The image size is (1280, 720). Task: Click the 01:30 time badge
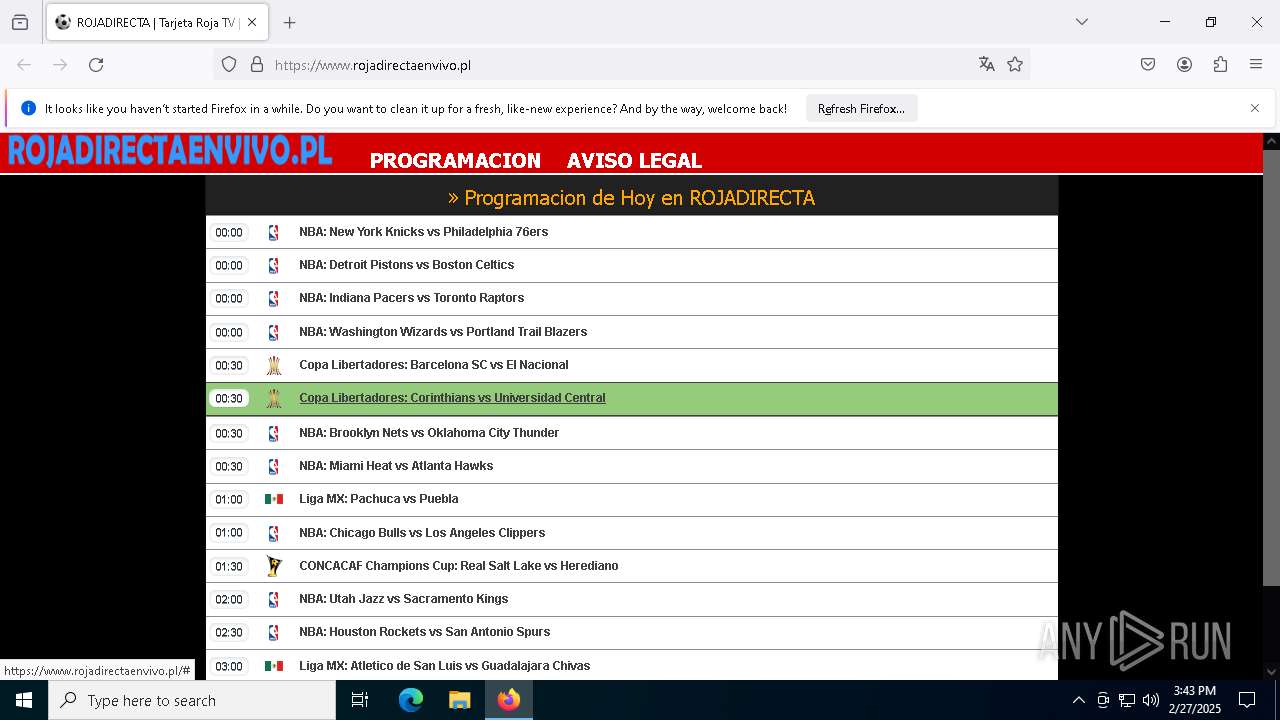(229, 566)
